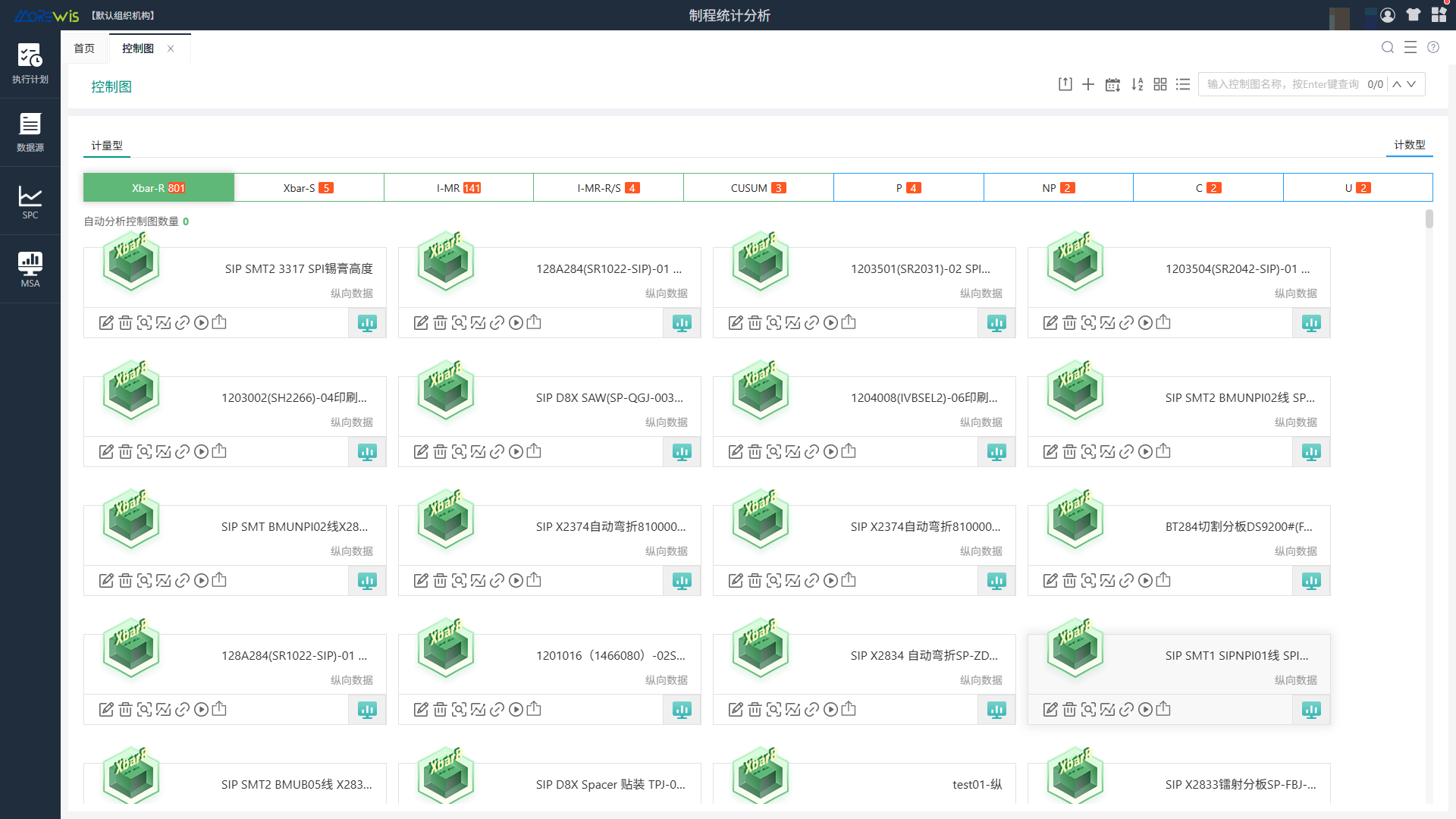Open the SIP SMT2 BMUB05线 X283 card
The height and width of the screenshot is (819, 1456).
click(x=235, y=783)
